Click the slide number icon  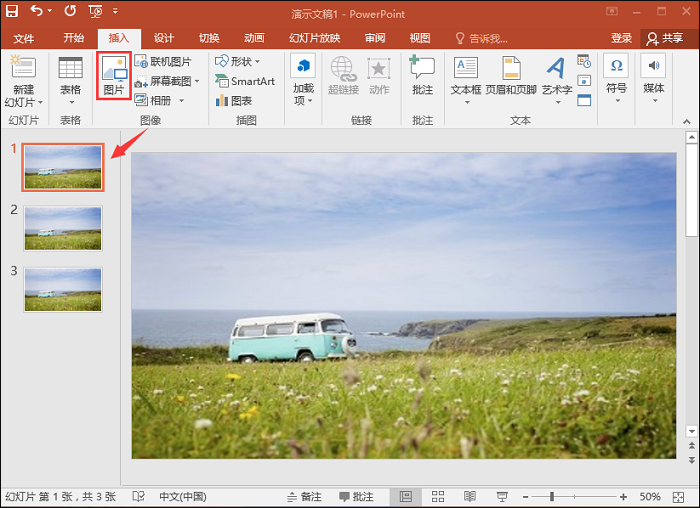(584, 81)
